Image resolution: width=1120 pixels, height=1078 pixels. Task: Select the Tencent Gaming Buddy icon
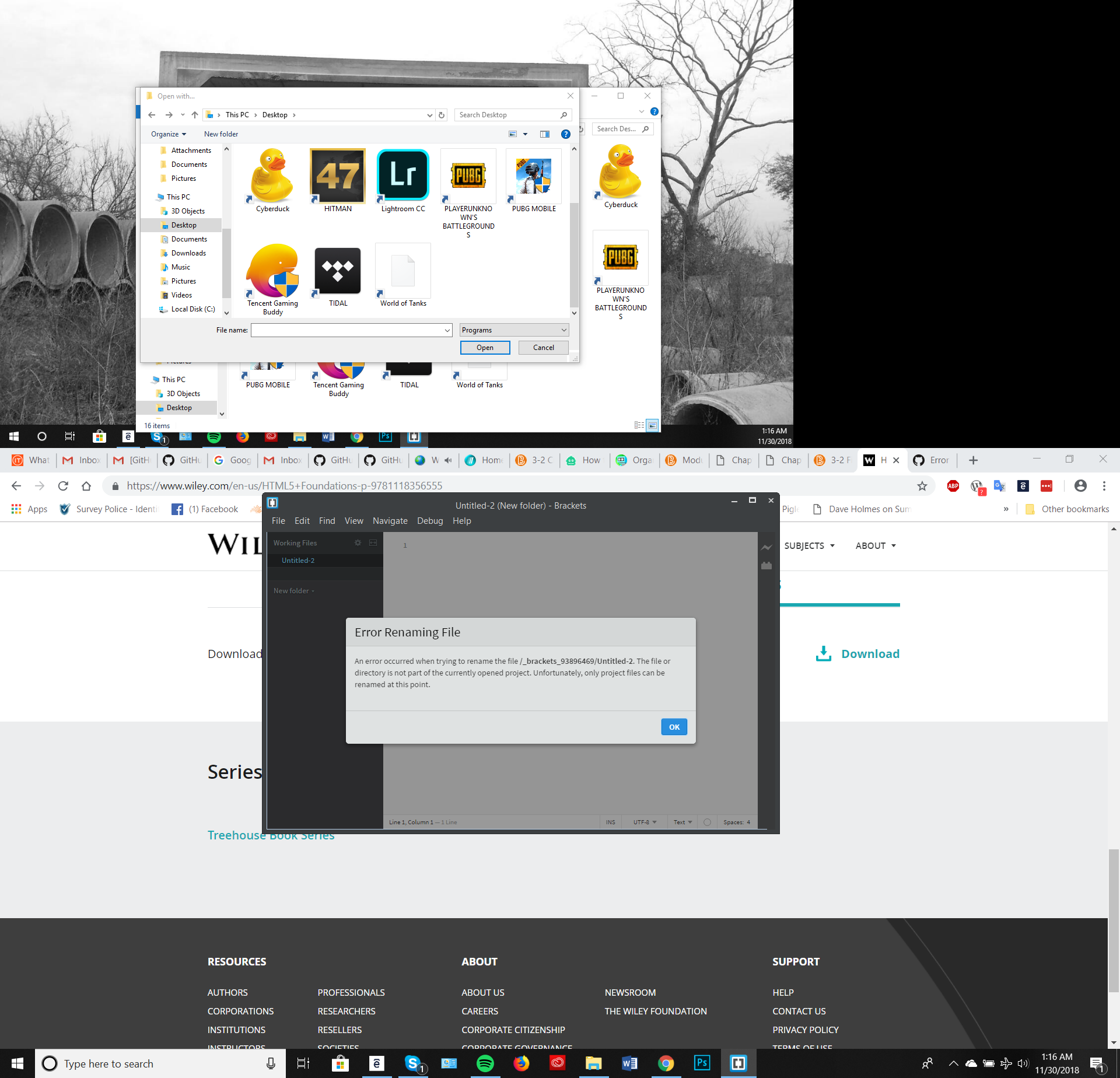[x=272, y=271]
